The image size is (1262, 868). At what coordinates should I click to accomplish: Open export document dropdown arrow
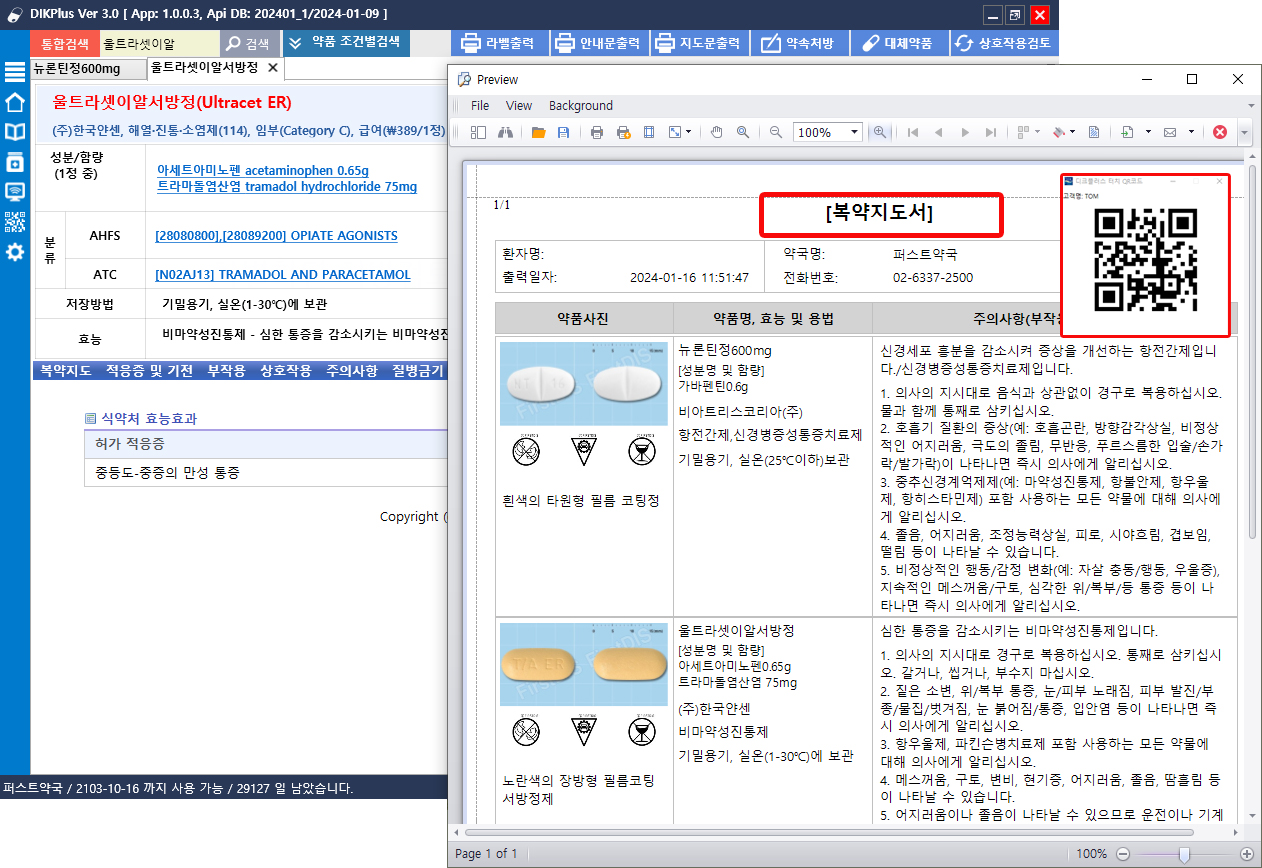(x=1148, y=132)
